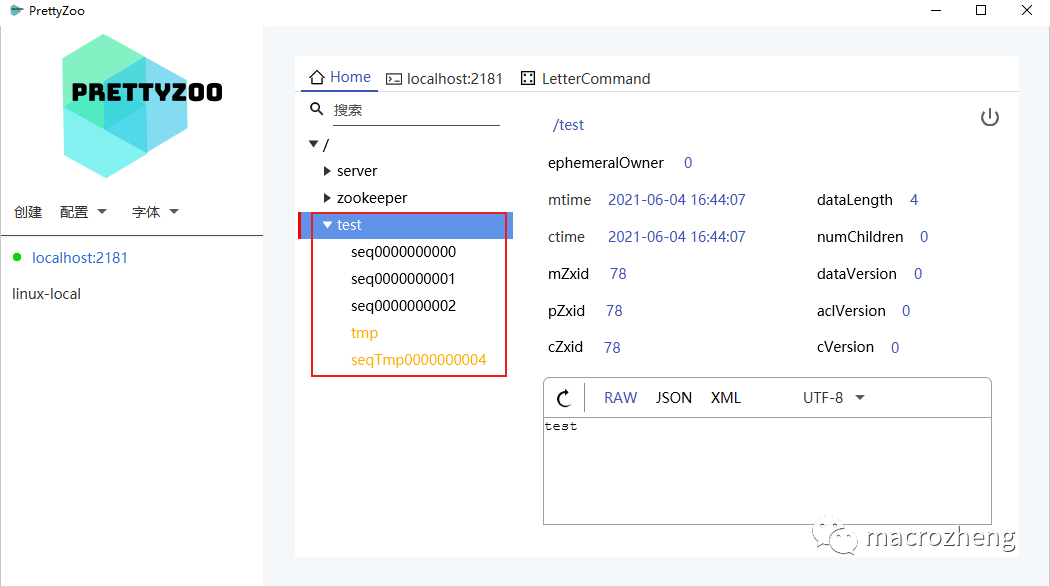Viewport: 1050px width, 586px height.
Task: Click the power disconnect icon
Action: click(x=989, y=118)
